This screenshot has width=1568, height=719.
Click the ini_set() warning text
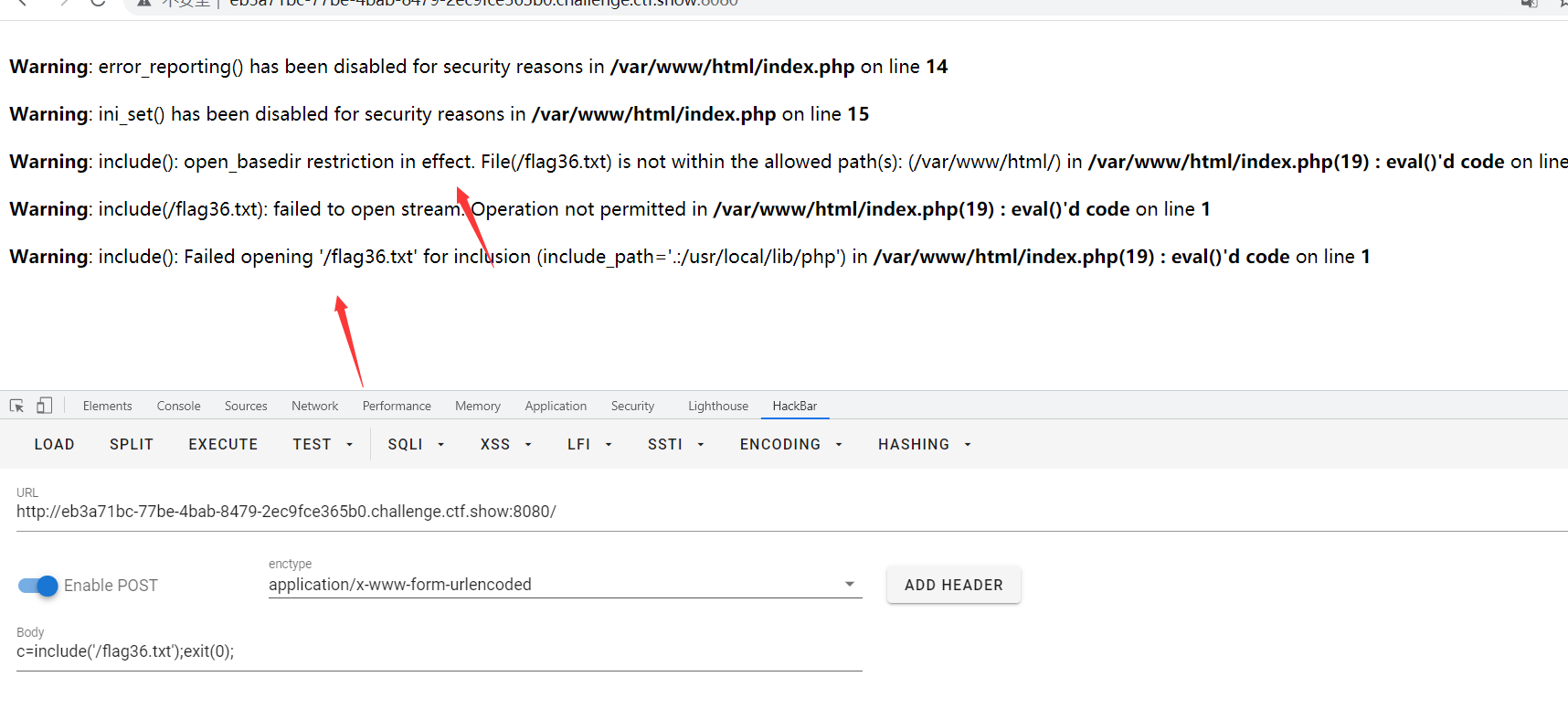pyautogui.click(x=439, y=114)
